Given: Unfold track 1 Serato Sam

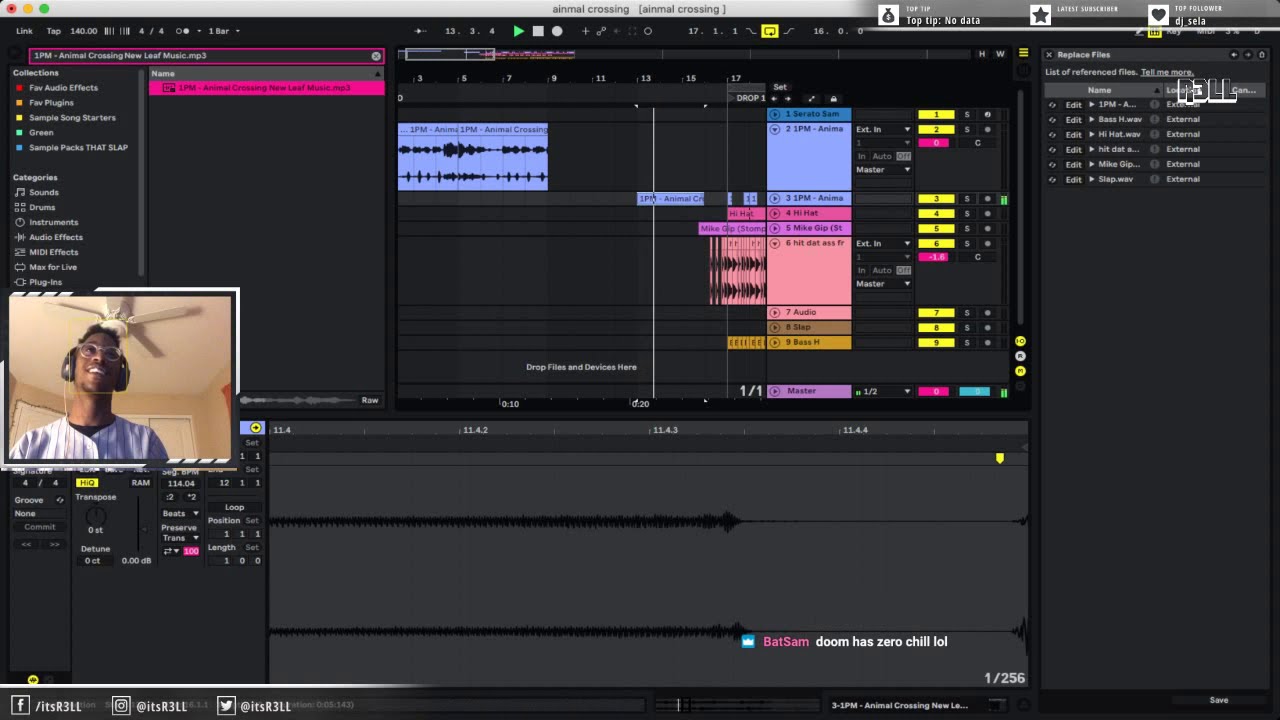Looking at the screenshot, I should pos(774,114).
